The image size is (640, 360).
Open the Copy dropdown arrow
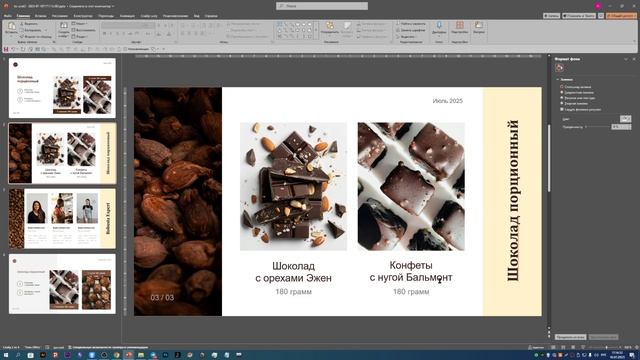point(46,30)
